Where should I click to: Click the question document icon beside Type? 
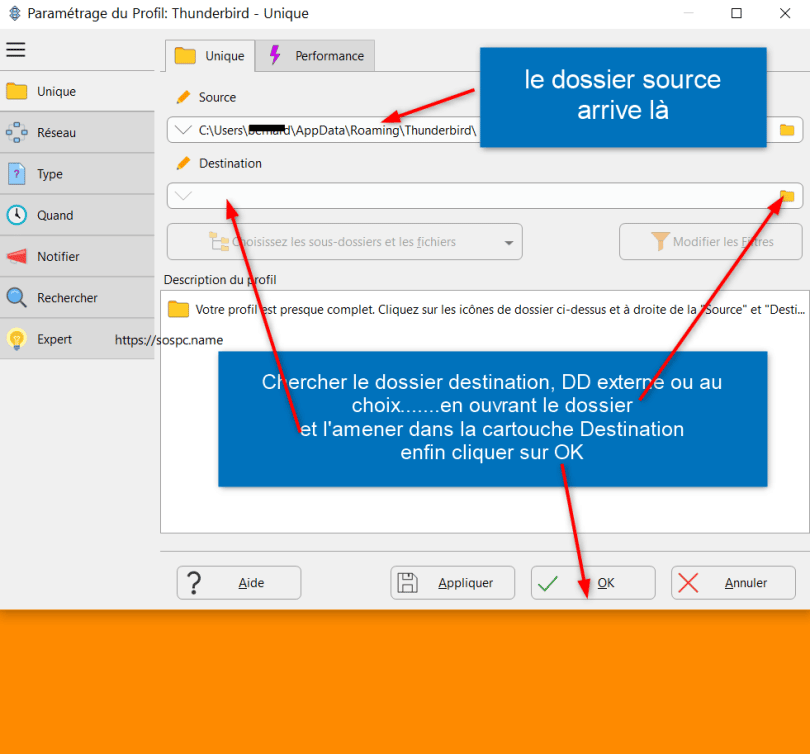coord(17,174)
